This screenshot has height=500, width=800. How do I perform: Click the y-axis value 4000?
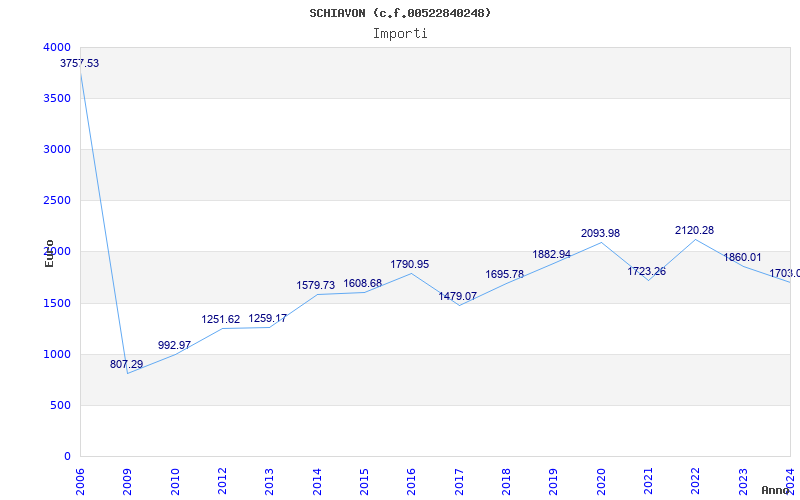(x=57, y=47)
